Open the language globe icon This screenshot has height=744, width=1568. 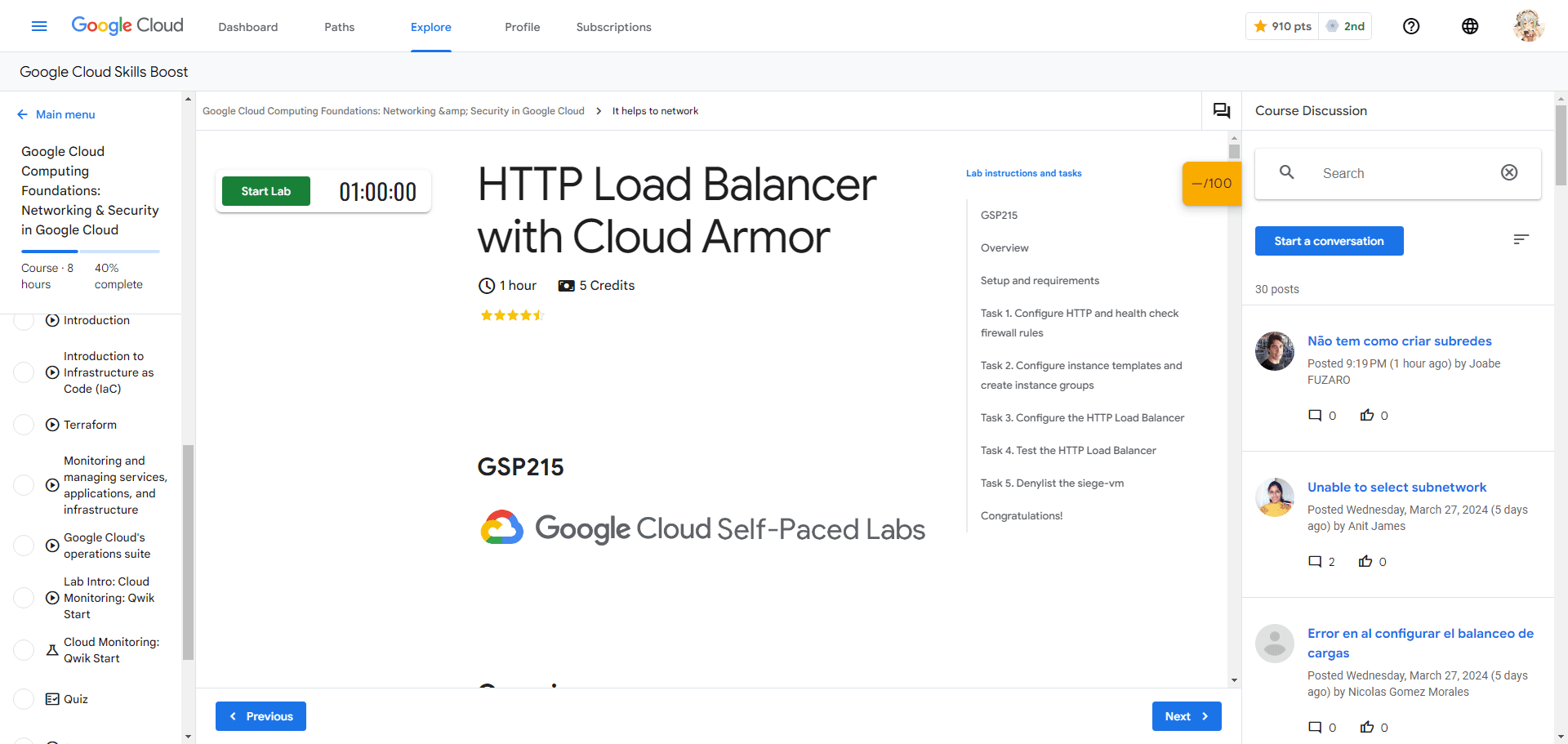(x=1470, y=26)
